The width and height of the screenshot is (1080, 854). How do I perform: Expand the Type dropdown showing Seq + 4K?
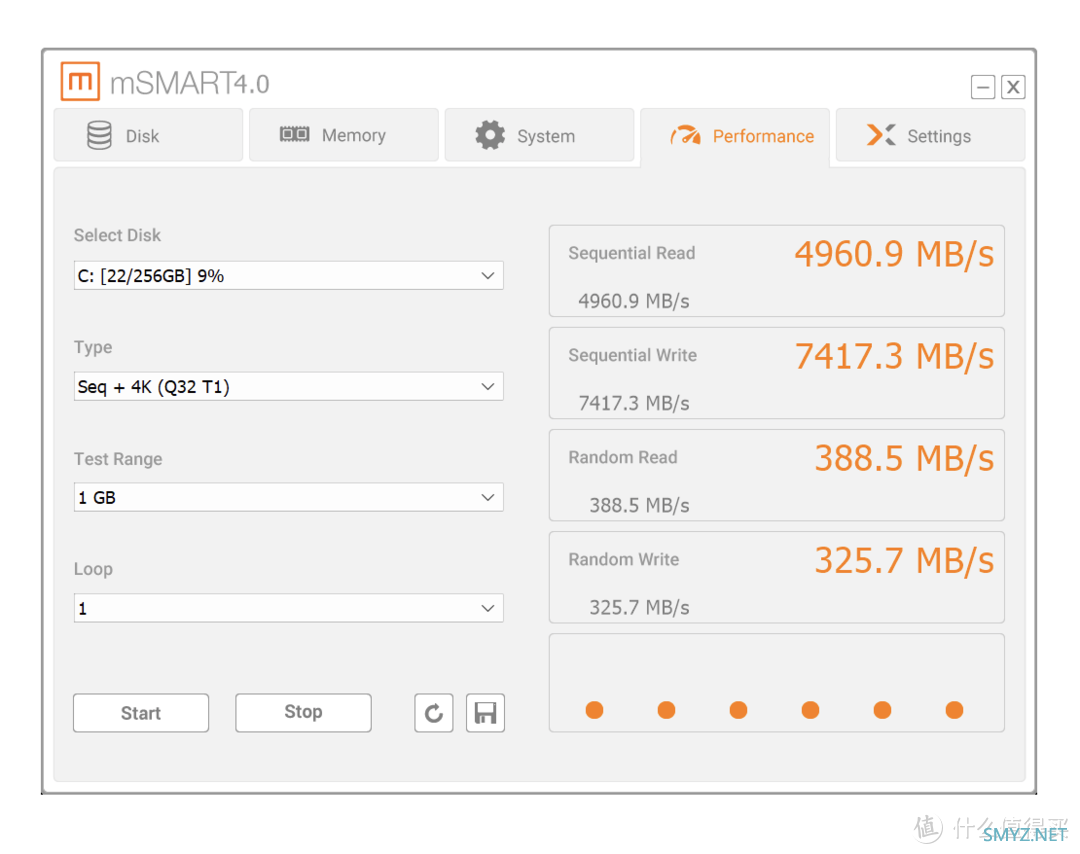[288, 387]
